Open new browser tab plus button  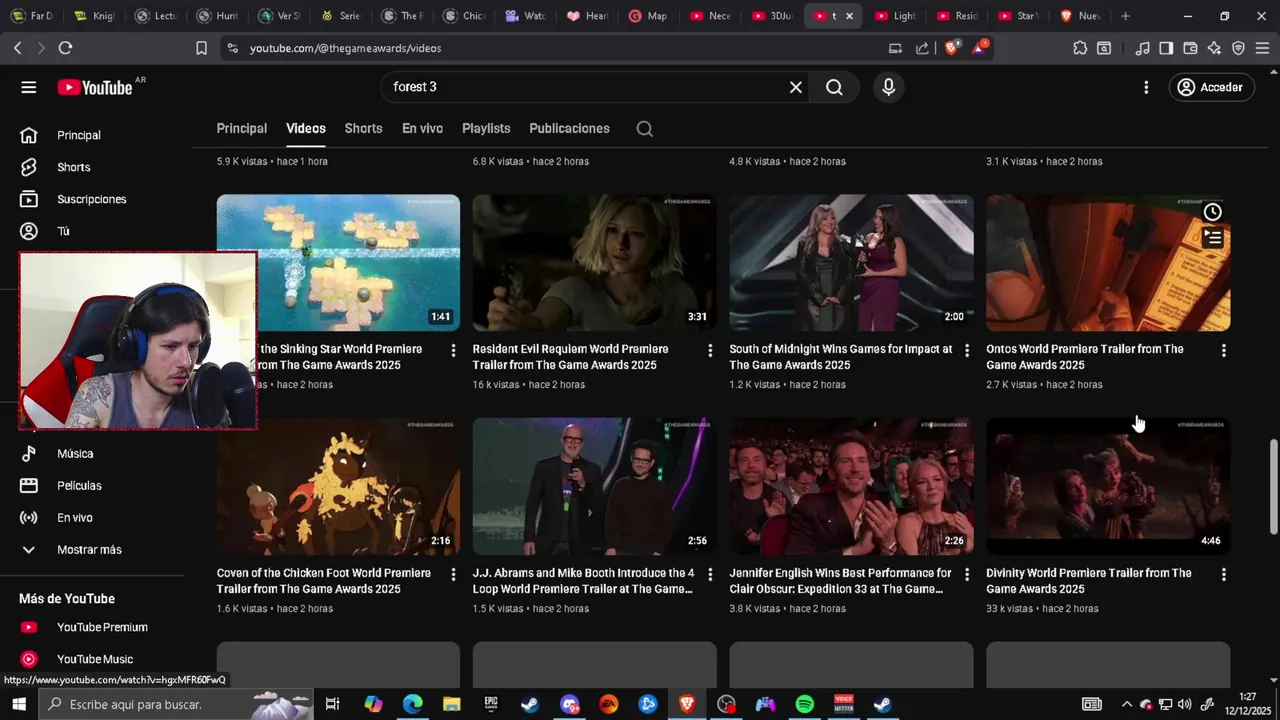pos(1125,16)
